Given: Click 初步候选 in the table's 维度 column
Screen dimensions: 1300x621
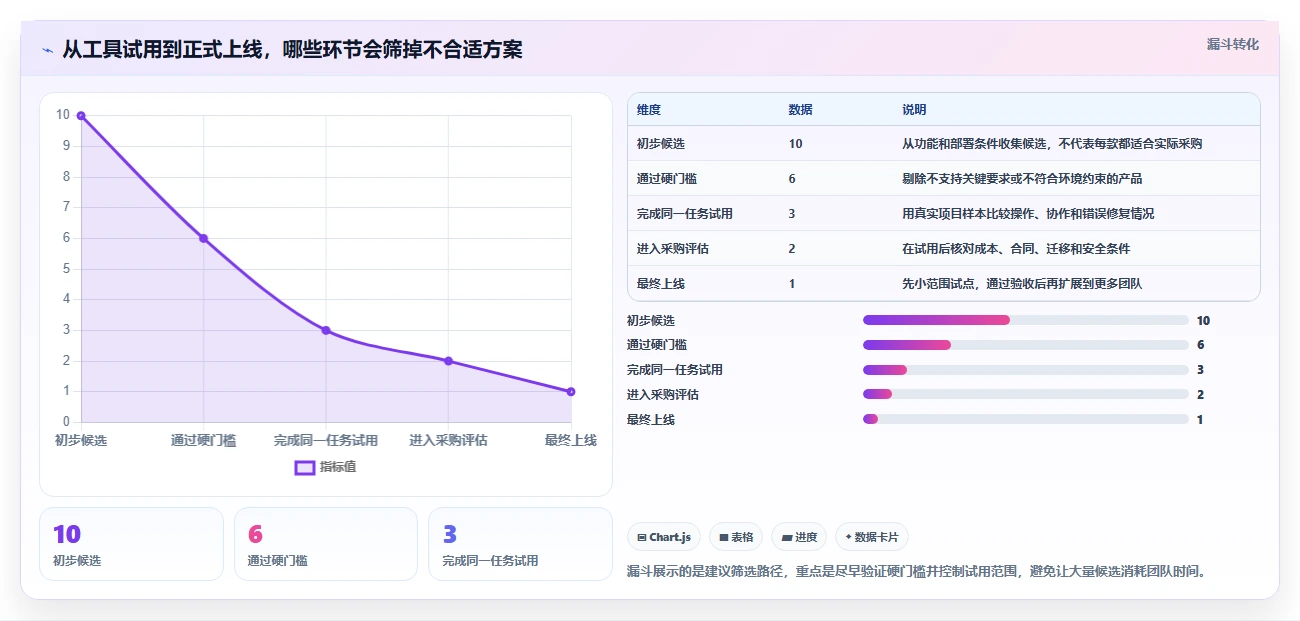Looking at the screenshot, I should [661, 144].
